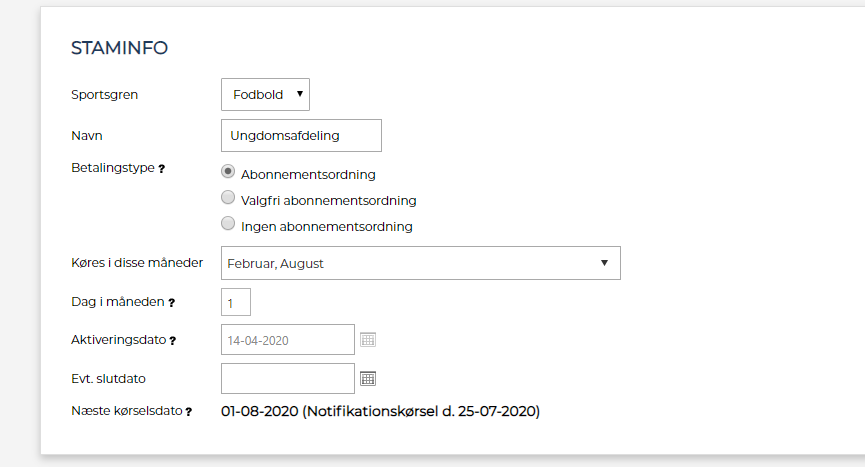Click the Dag i måneden number field
Image resolution: width=865 pixels, height=467 pixels.
click(x=235, y=302)
